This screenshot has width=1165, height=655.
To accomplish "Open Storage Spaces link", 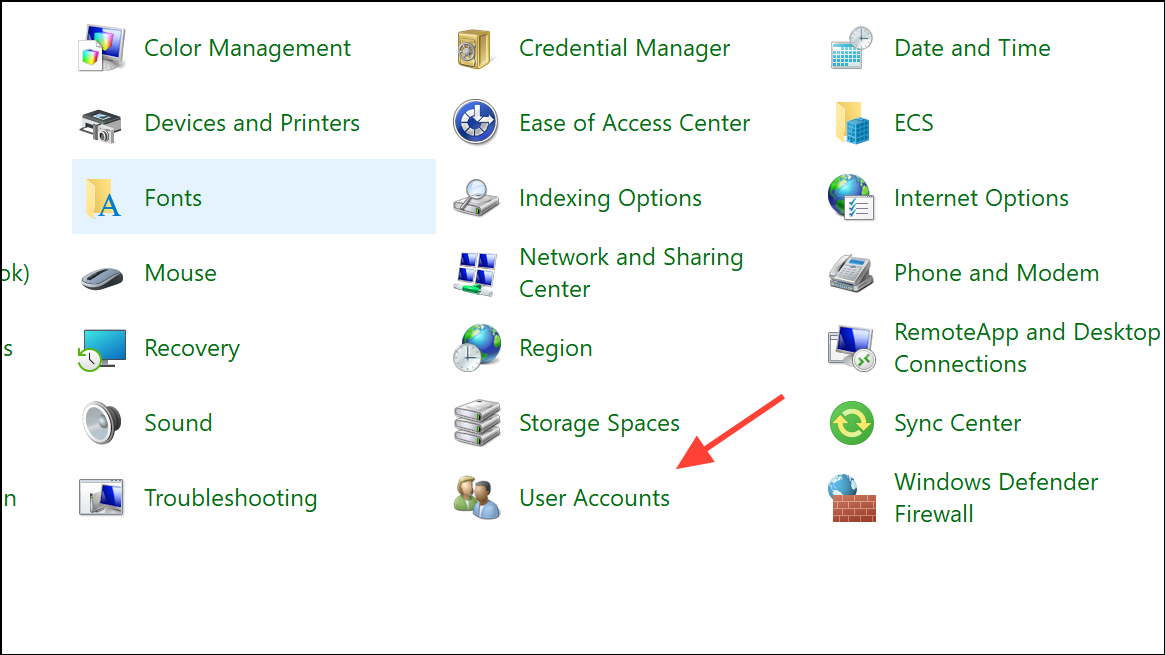I will 599,423.
